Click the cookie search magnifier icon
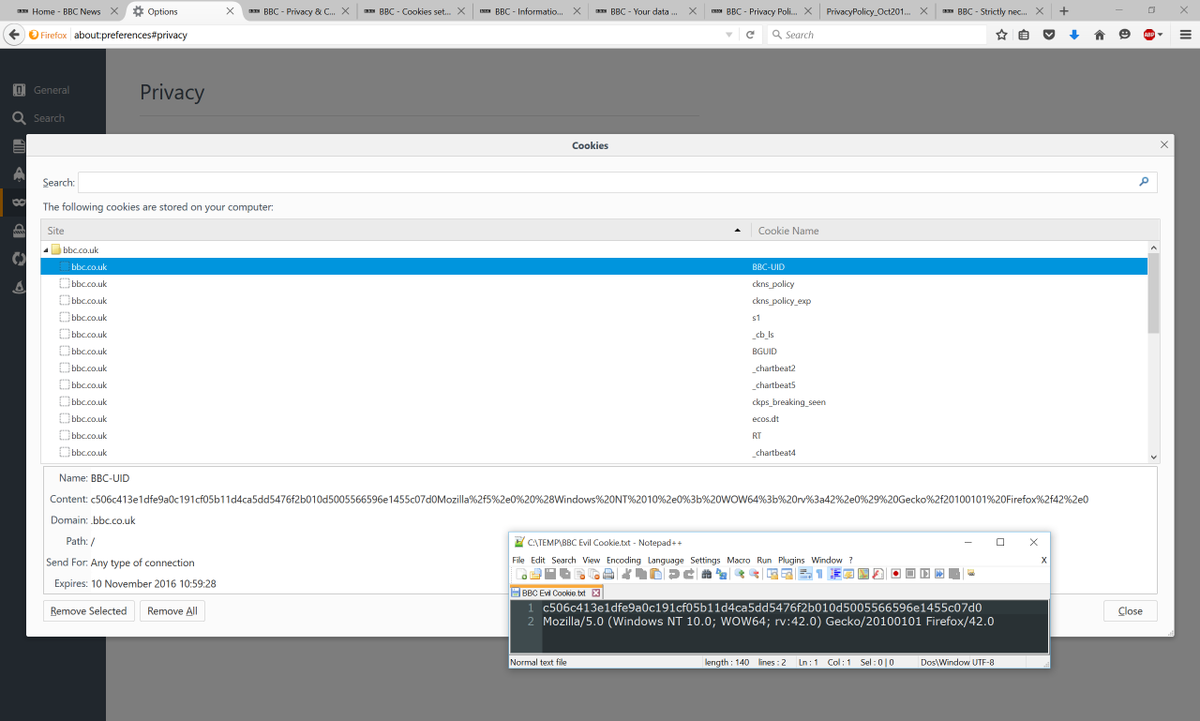 [x=1144, y=182]
